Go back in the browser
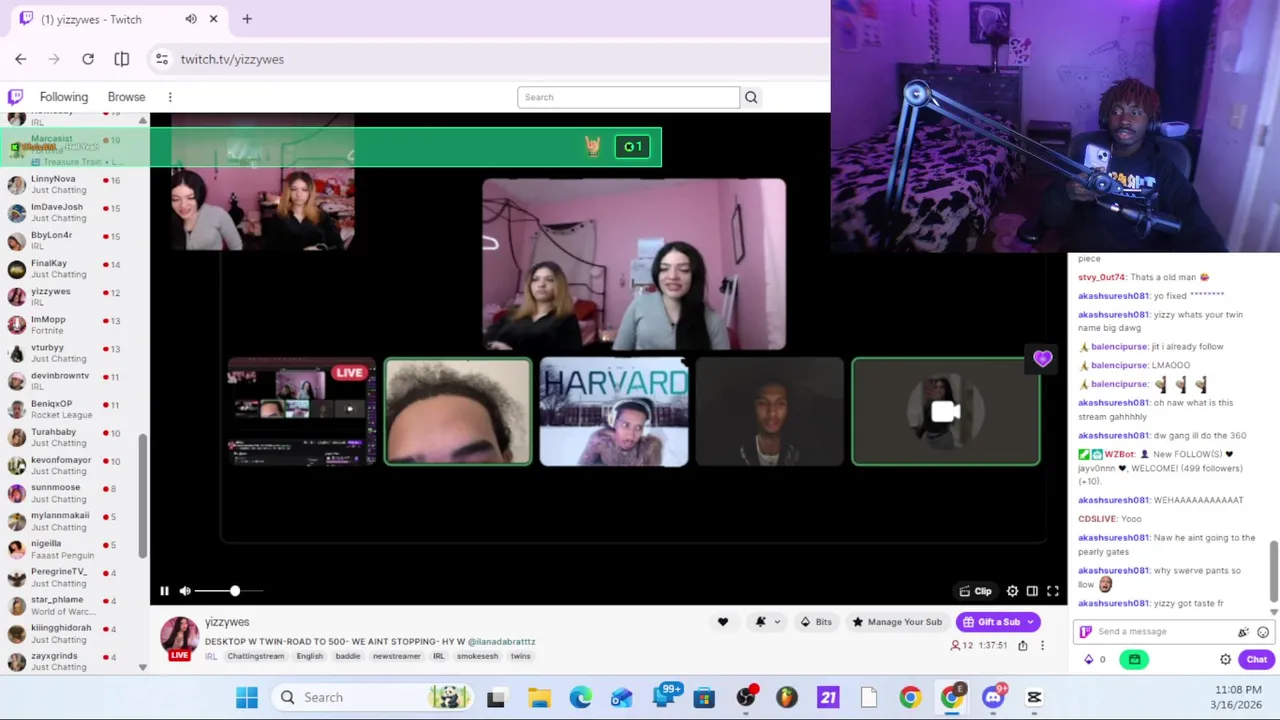 tap(21, 59)
